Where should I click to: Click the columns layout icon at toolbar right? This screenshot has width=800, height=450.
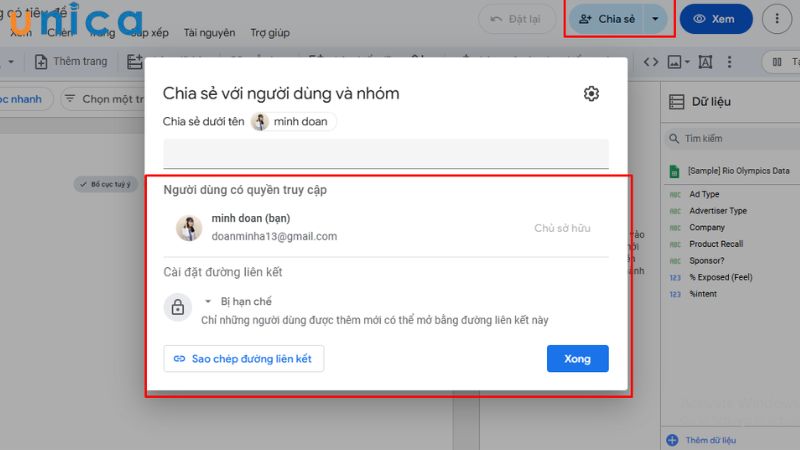point(777,62)
